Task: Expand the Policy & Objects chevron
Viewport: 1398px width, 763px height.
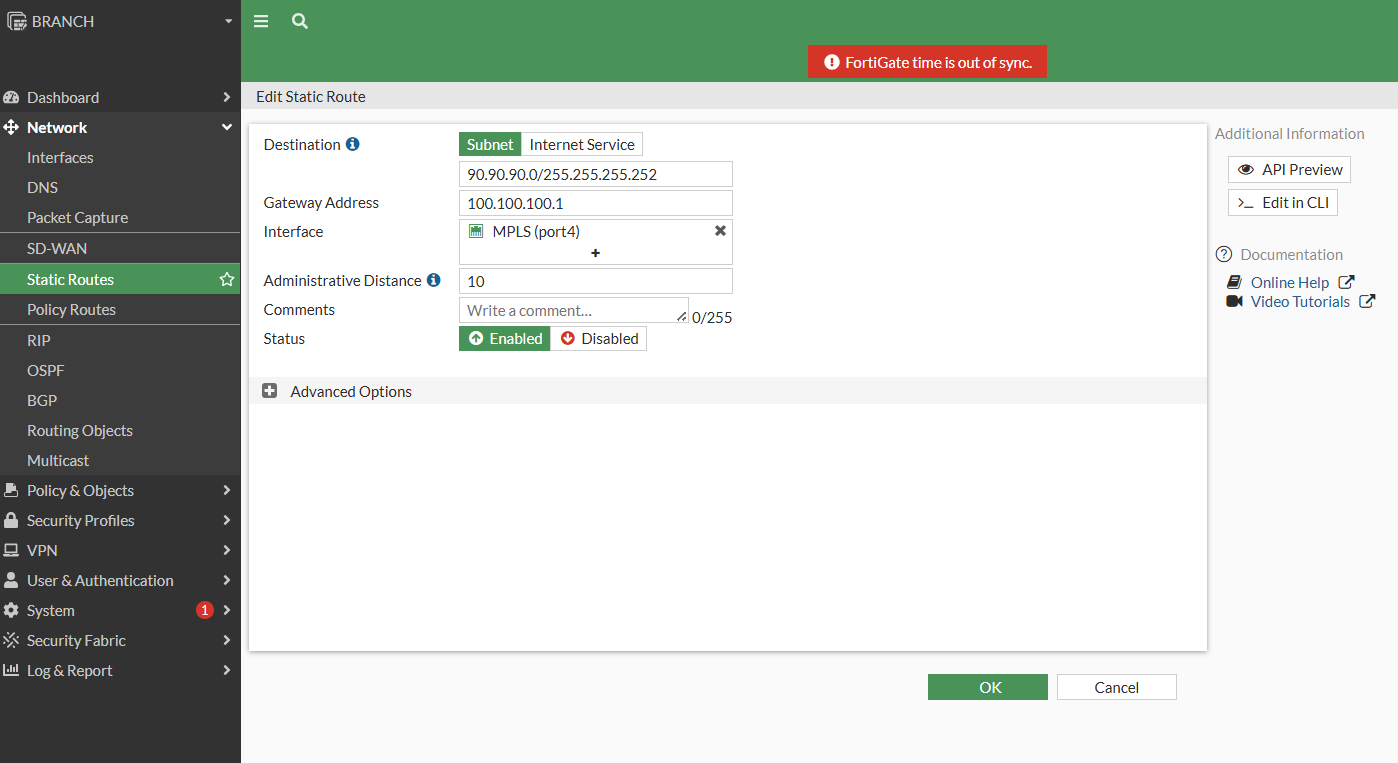Action: (x=227, y=490)
